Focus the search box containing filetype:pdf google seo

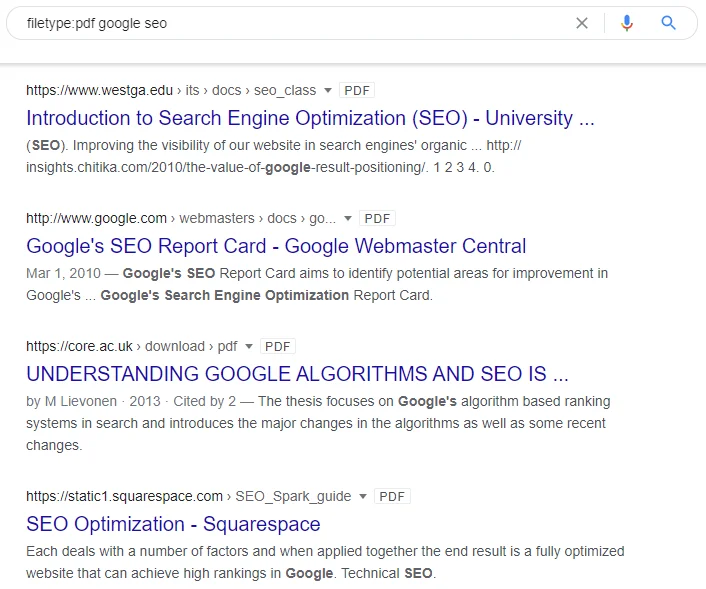pyautogui.click(x=290, y=23)
